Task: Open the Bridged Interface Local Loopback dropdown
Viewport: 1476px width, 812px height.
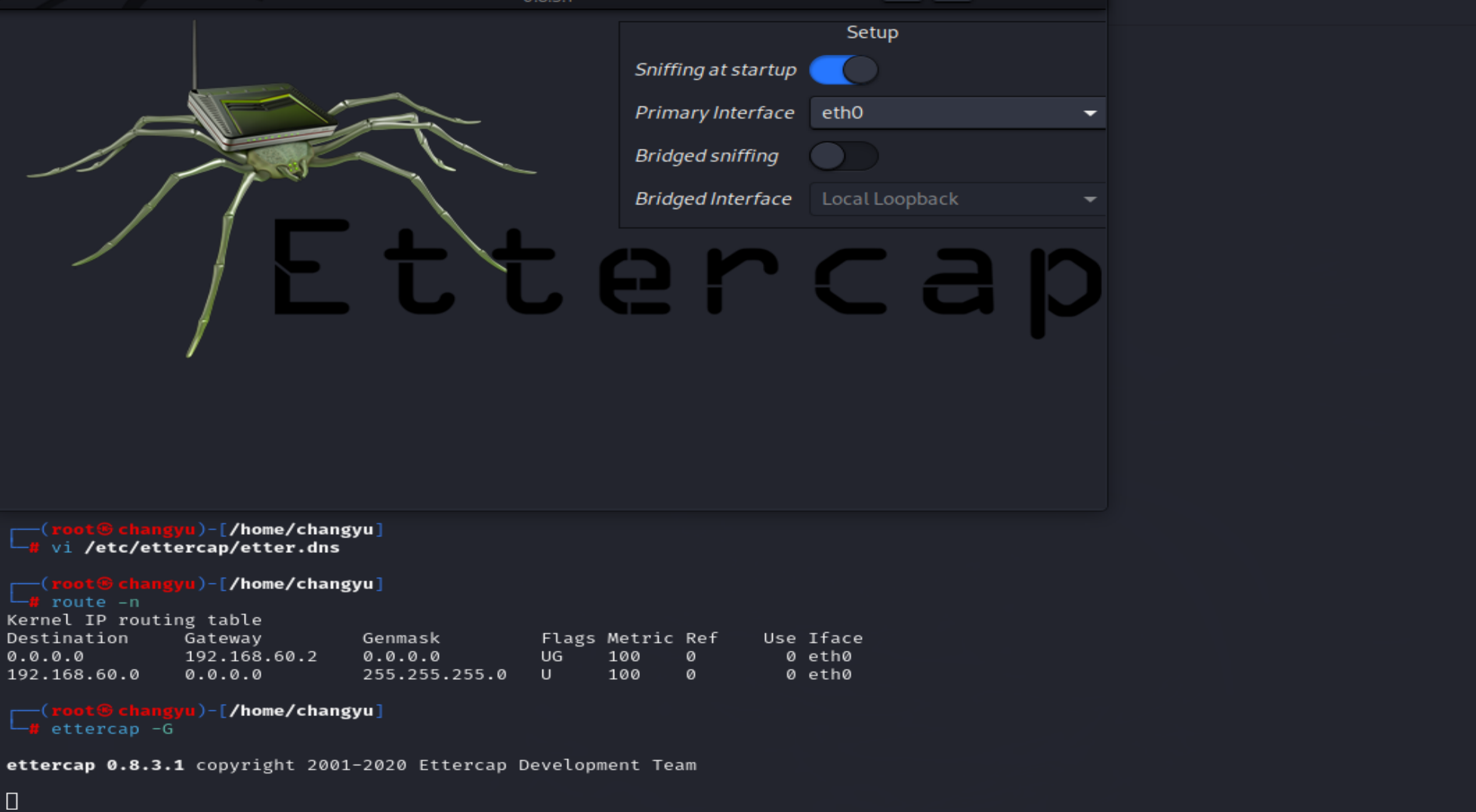Action: pyautogui.click(x=957, y=199)
